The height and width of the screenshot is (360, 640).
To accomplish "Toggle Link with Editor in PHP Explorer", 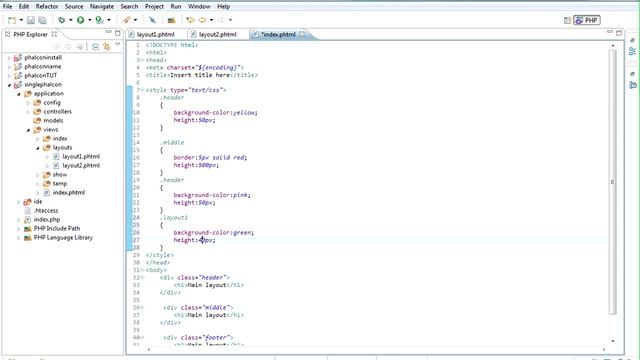I will tap(107, 47).
